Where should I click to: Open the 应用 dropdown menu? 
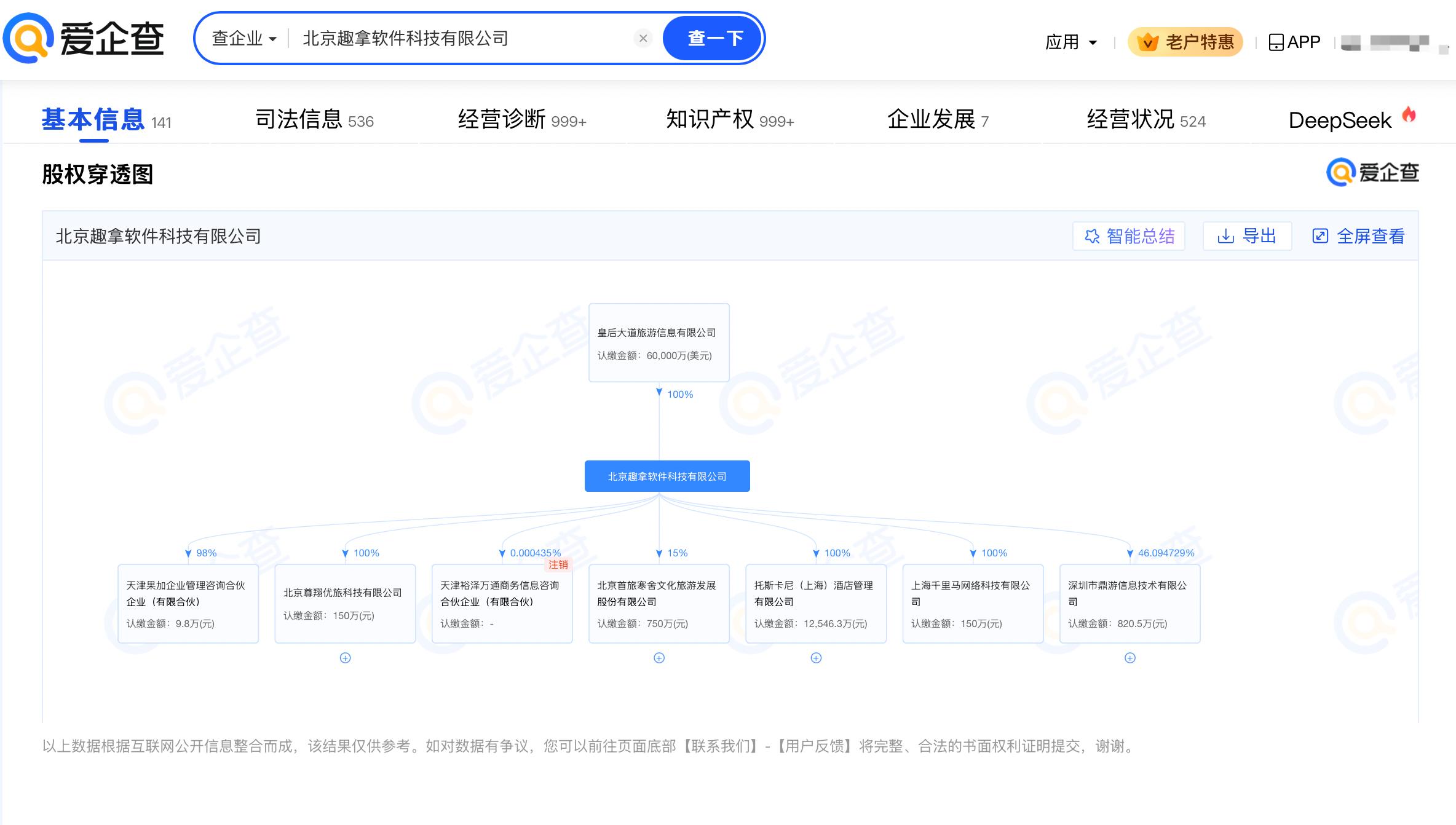(x=1071, y=42)
